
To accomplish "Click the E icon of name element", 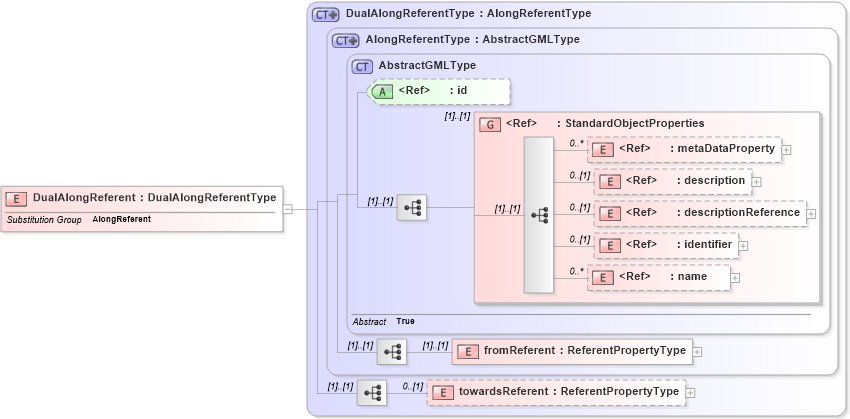I will click(603, 278).
